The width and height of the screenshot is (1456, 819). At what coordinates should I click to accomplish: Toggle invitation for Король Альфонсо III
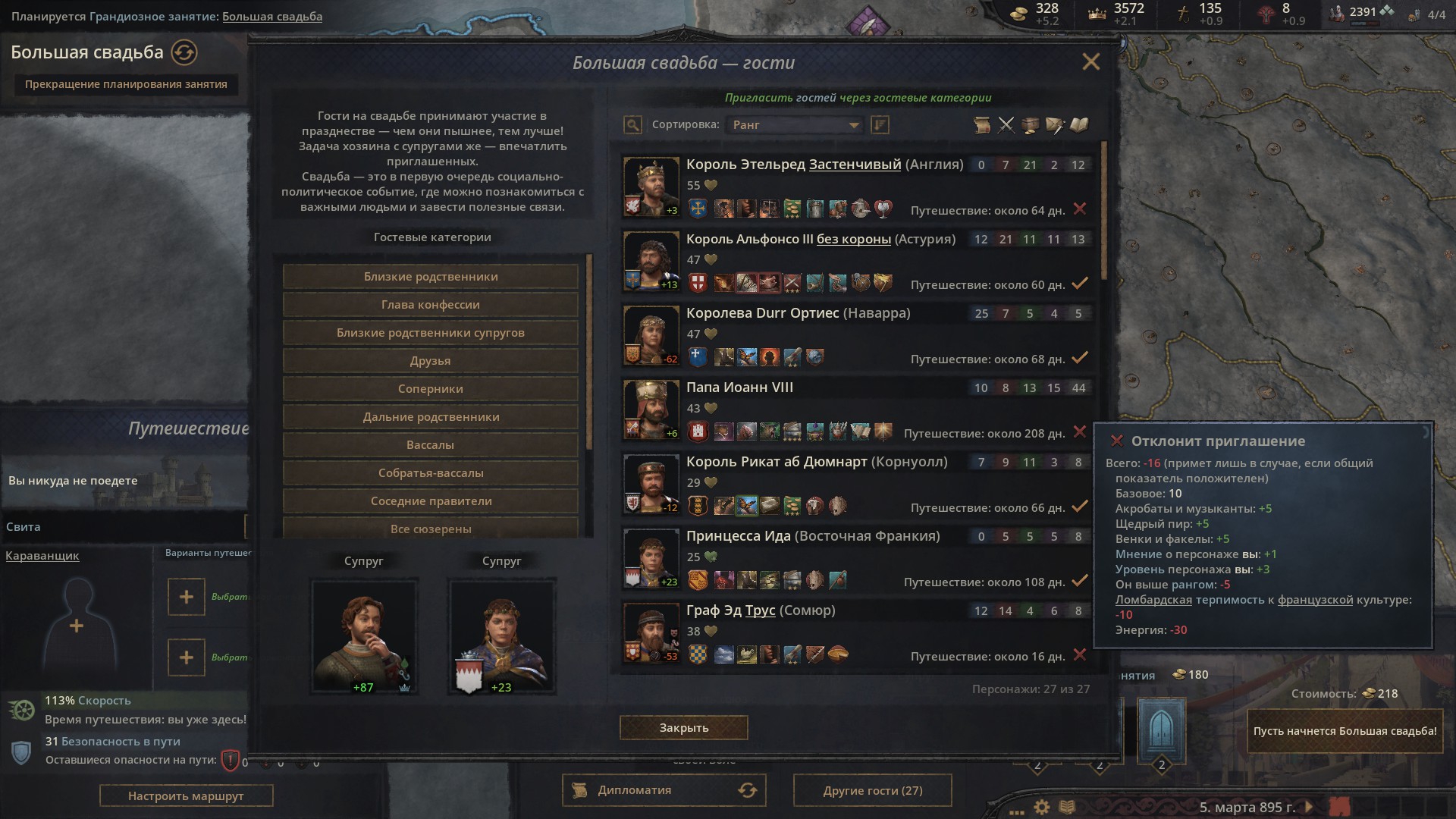pyautogui.click(x=1080, y=283)
